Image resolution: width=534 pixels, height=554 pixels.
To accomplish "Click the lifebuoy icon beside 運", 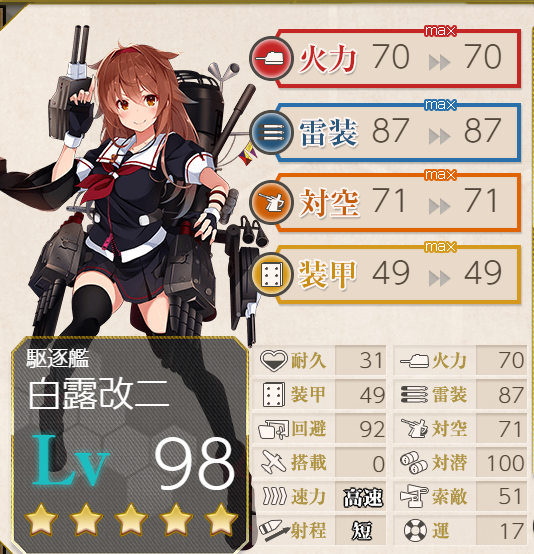I will click(x=415, y=531).
